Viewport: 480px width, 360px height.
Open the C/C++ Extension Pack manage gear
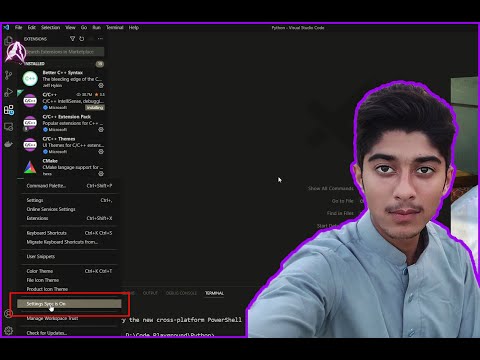[101, 129]
